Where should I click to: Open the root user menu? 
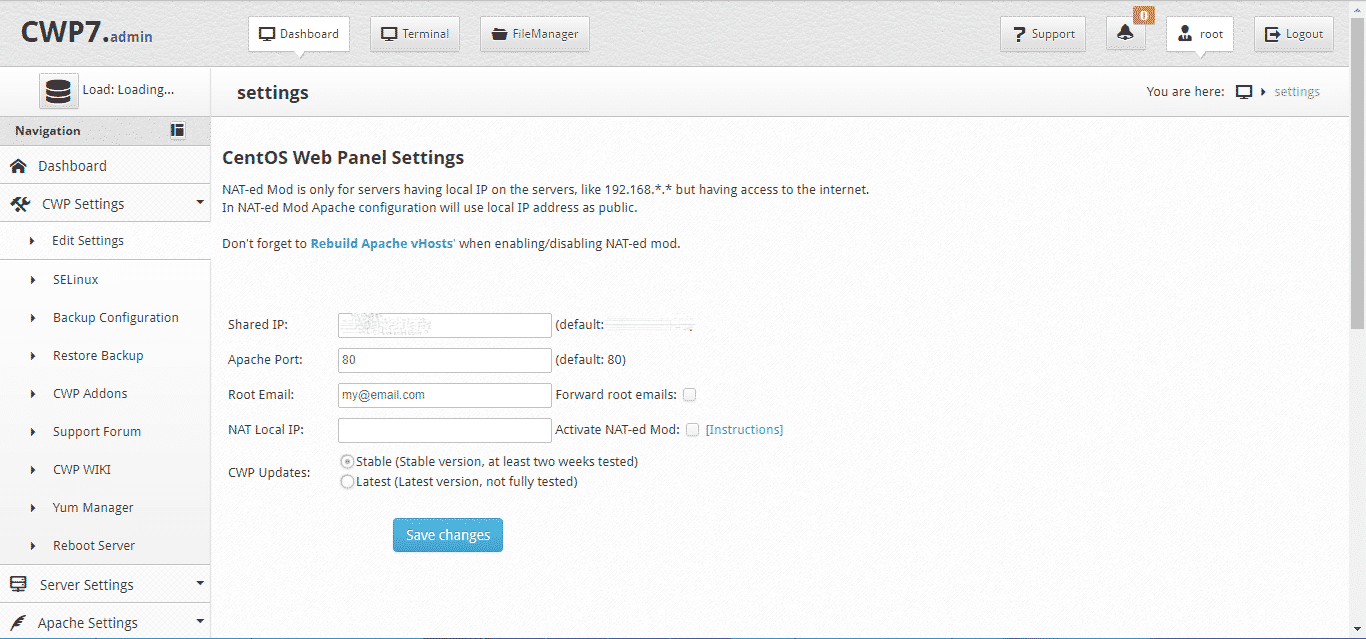1200,34
